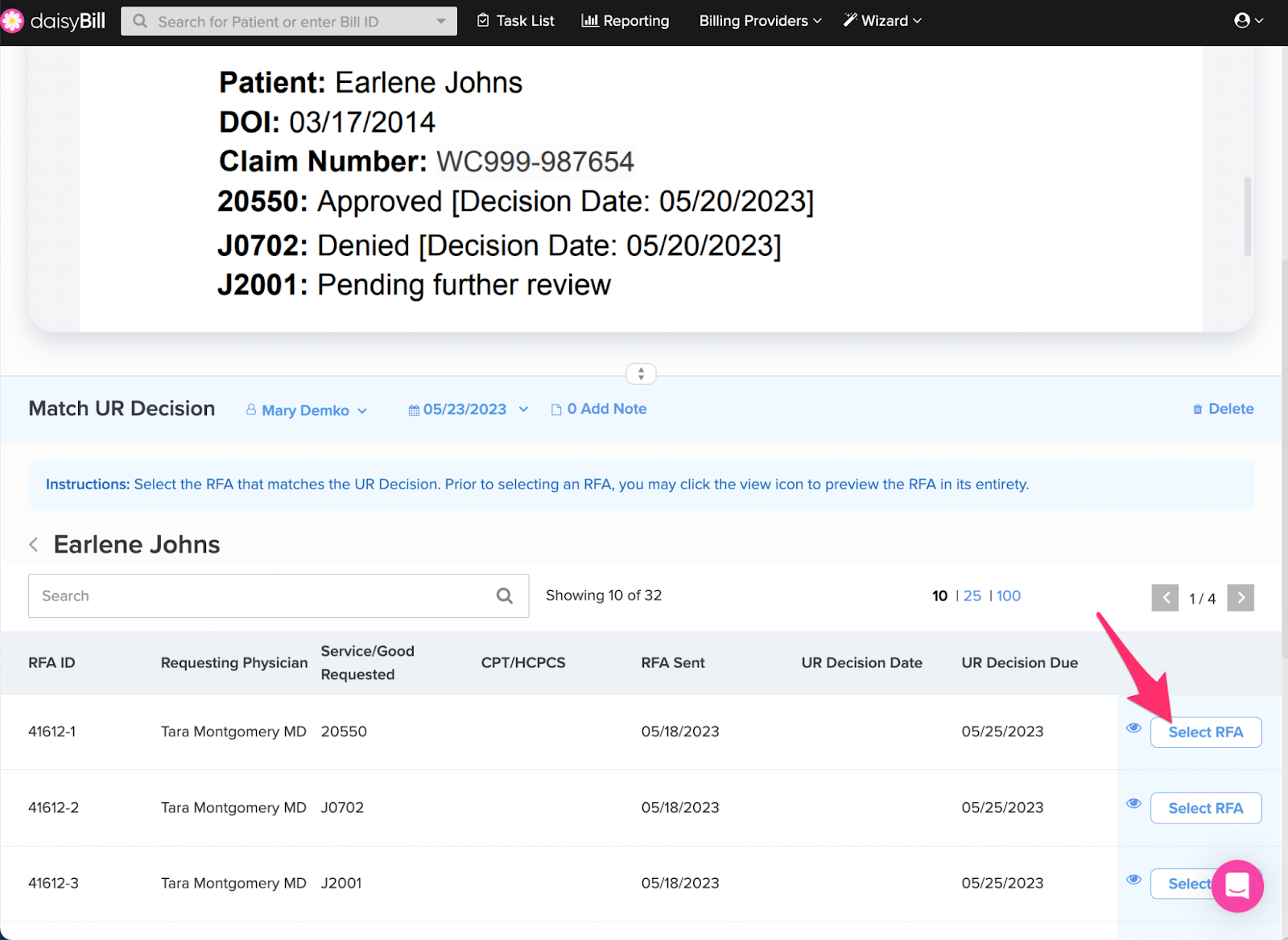
Task: Click RFA ID 41612-1
Action: (x=52, y=732)
